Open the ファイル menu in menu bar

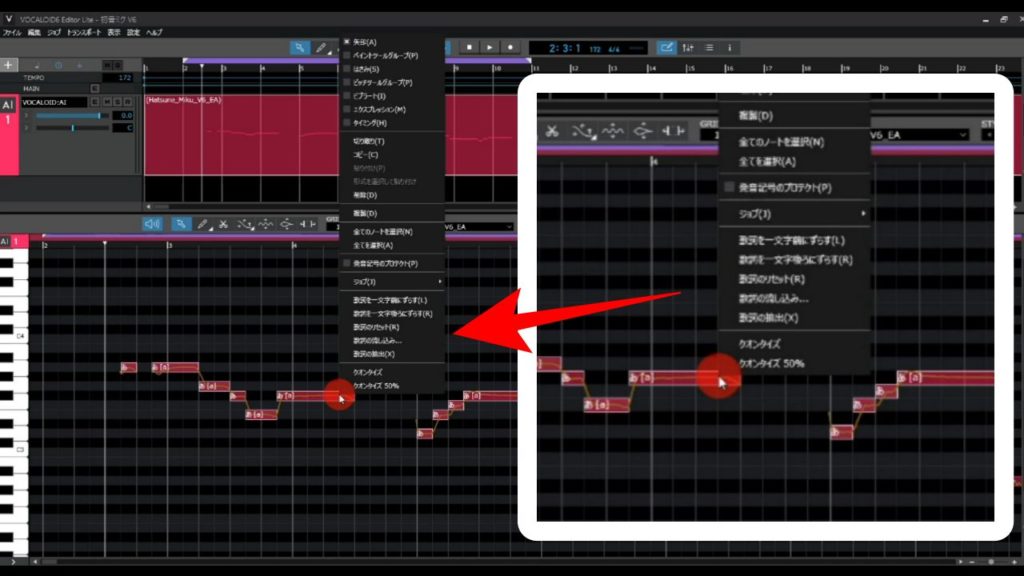click(12, 32)
